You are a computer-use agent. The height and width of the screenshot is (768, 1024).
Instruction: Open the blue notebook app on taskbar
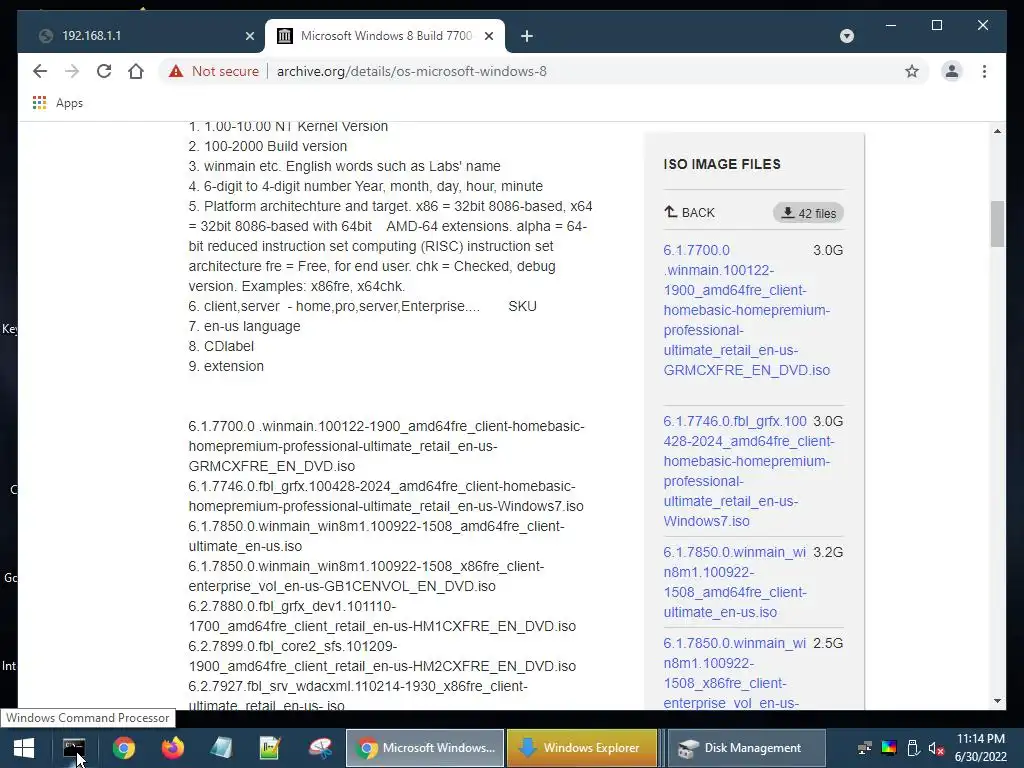(x=221, y=748)
